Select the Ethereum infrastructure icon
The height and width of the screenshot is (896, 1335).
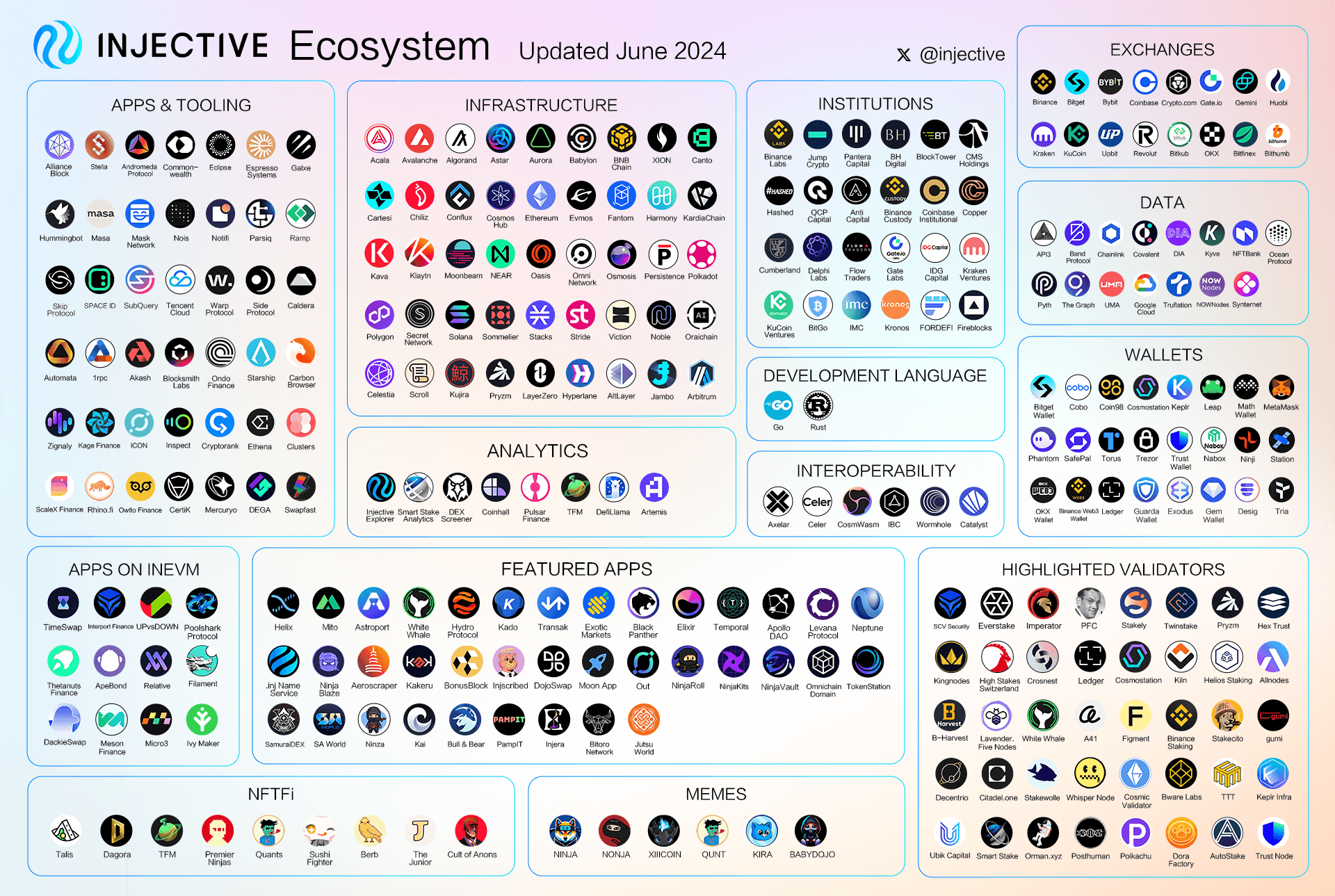point(541,196)
